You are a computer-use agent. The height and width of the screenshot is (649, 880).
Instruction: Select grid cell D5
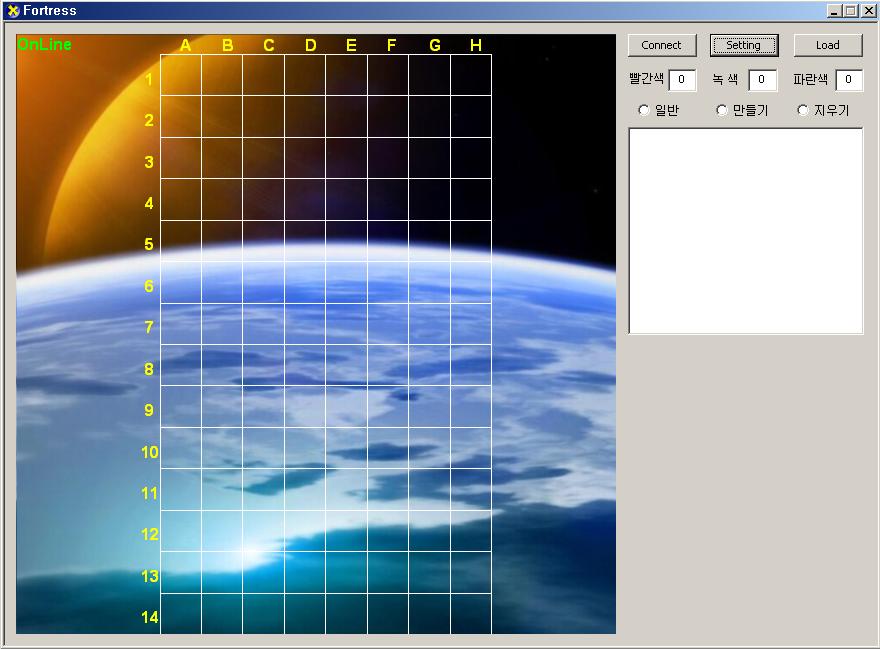(x=305, y=241)
